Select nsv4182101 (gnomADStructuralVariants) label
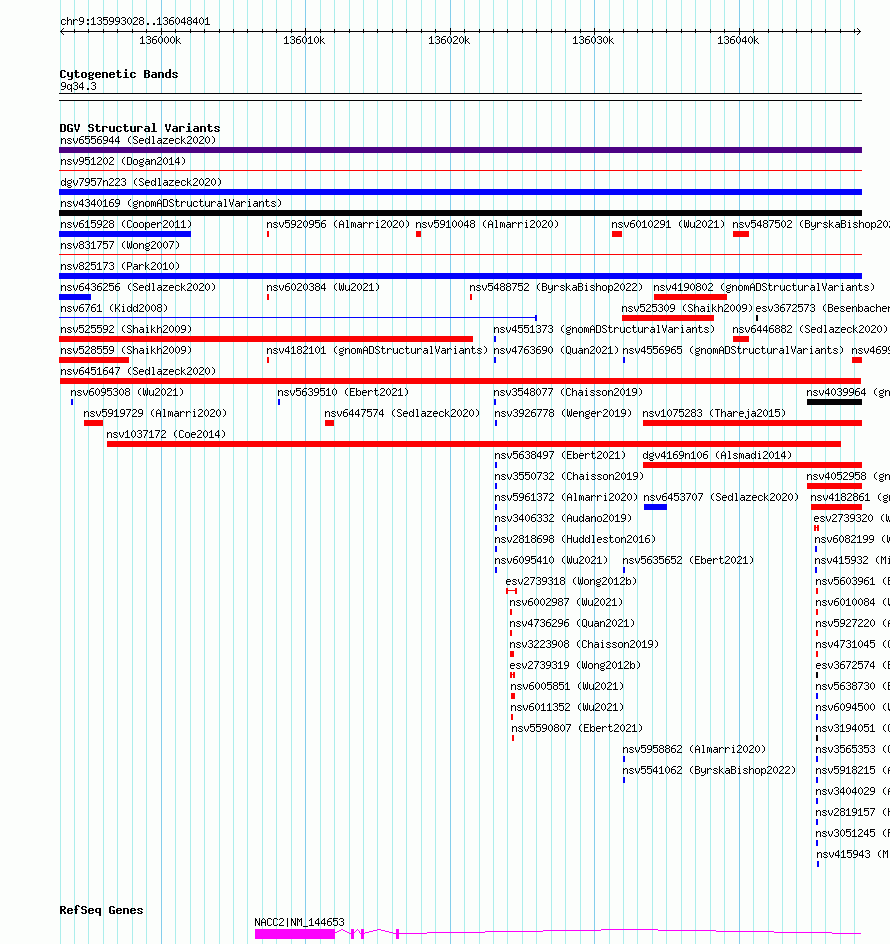The width and height of the screenshot is (890, 944). click(377, 350)
